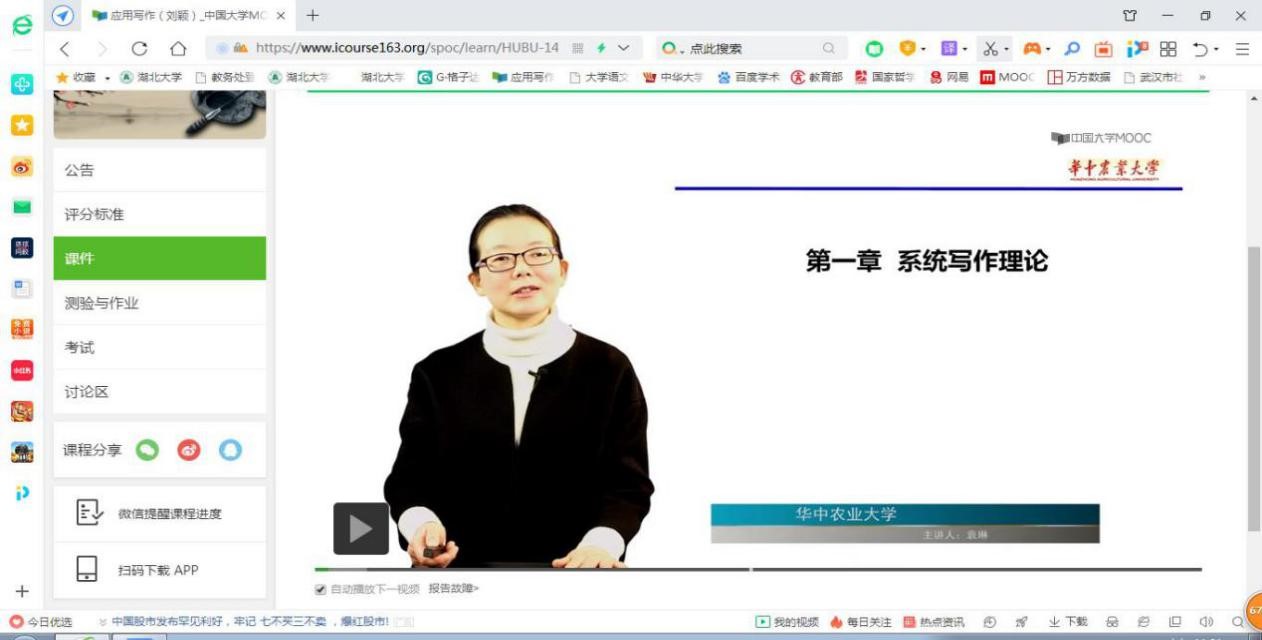Open the 收藏 favorites dropdown
Viewport: 1262px width, 640px height.
click(x=82, y=77)
